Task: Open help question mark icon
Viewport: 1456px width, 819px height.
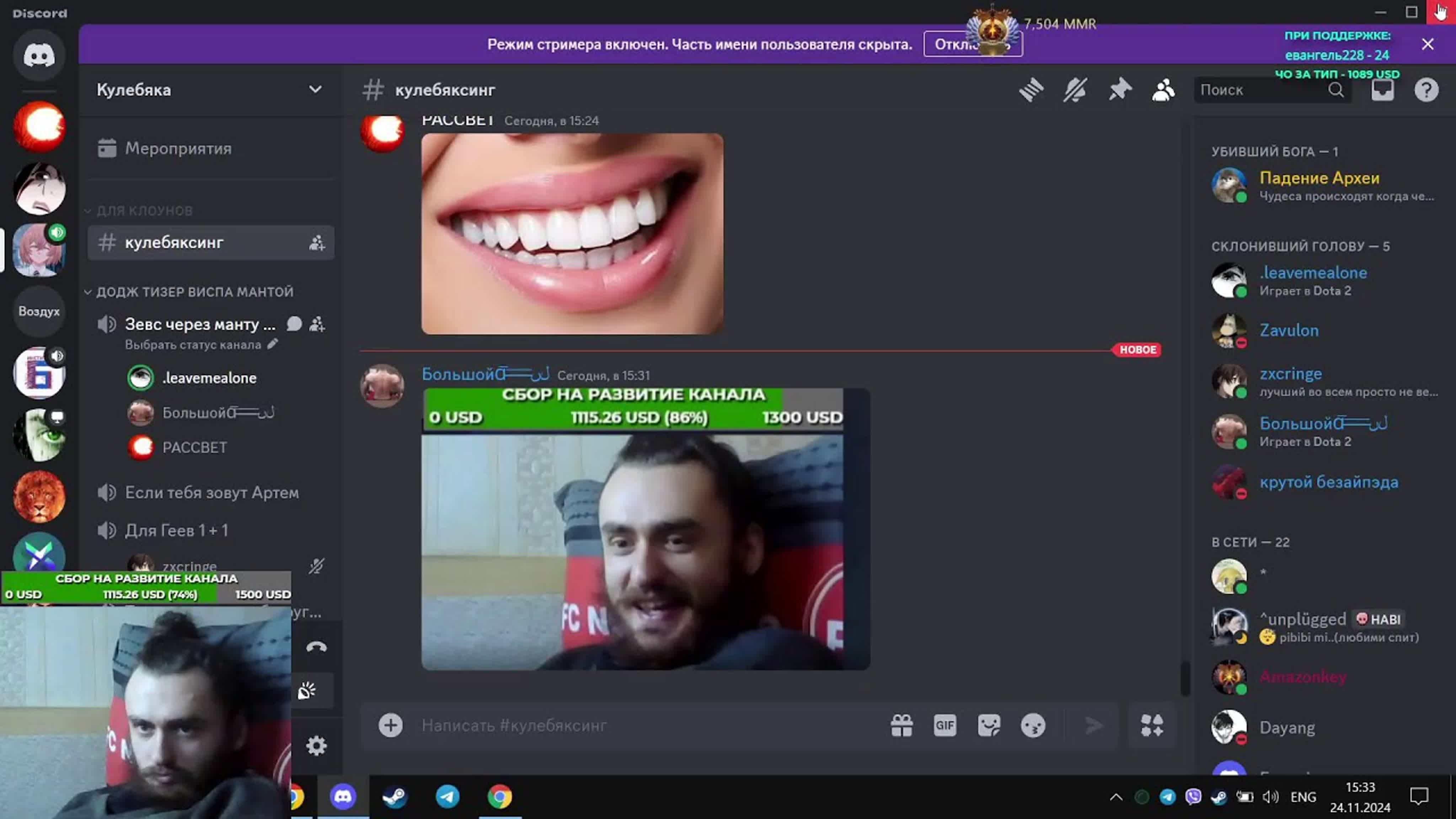Action: click(x=1426, y=90)
